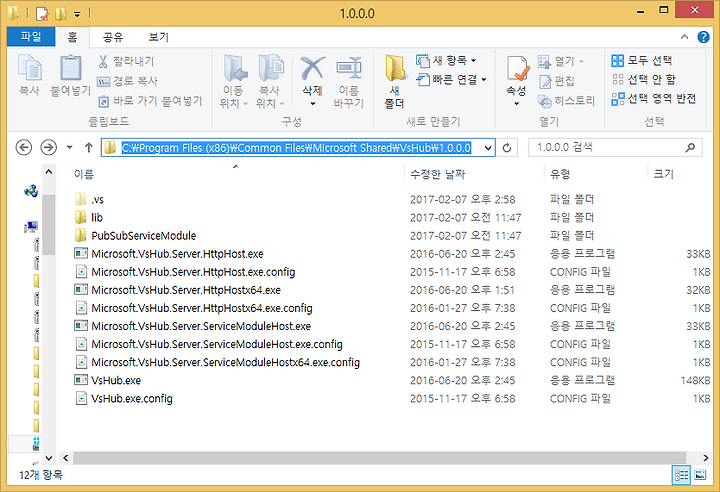Open the 파일 (File) tab
The width and height of the screenshot is (720, 492).
click(31, 37)
